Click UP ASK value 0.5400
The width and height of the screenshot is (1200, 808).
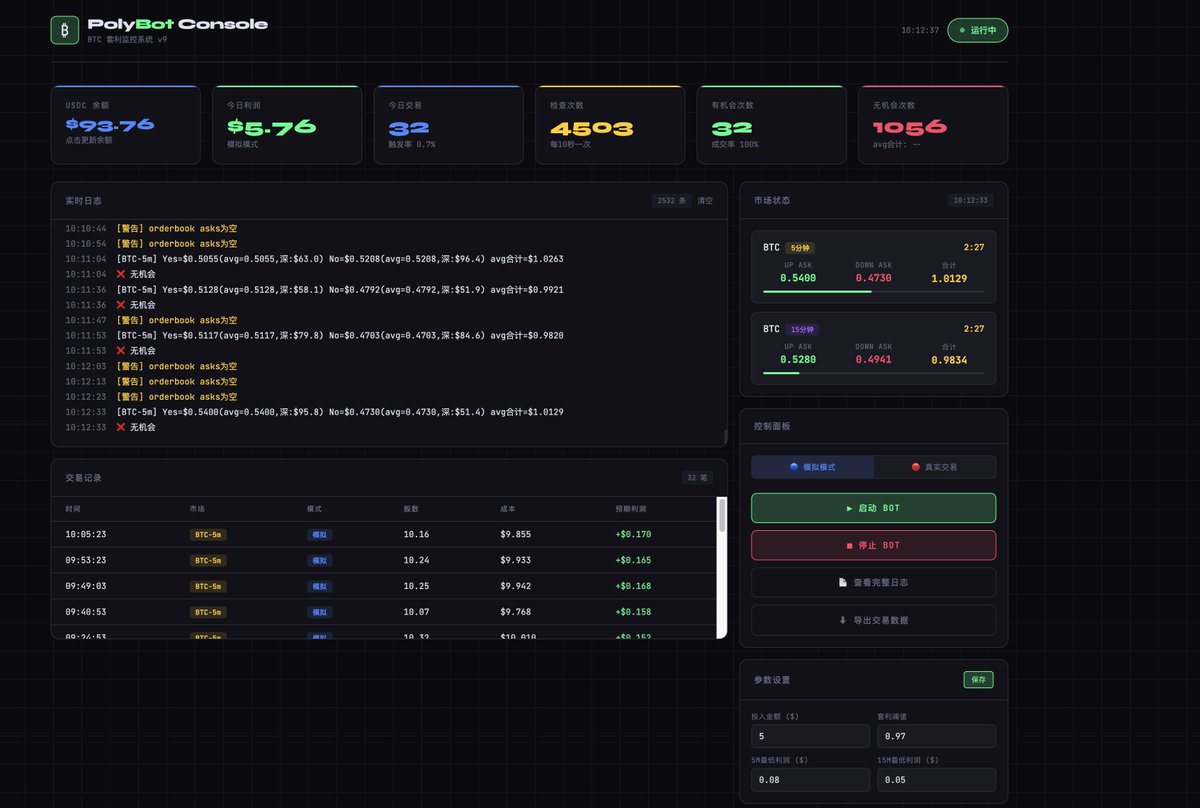tap(798, 278)
